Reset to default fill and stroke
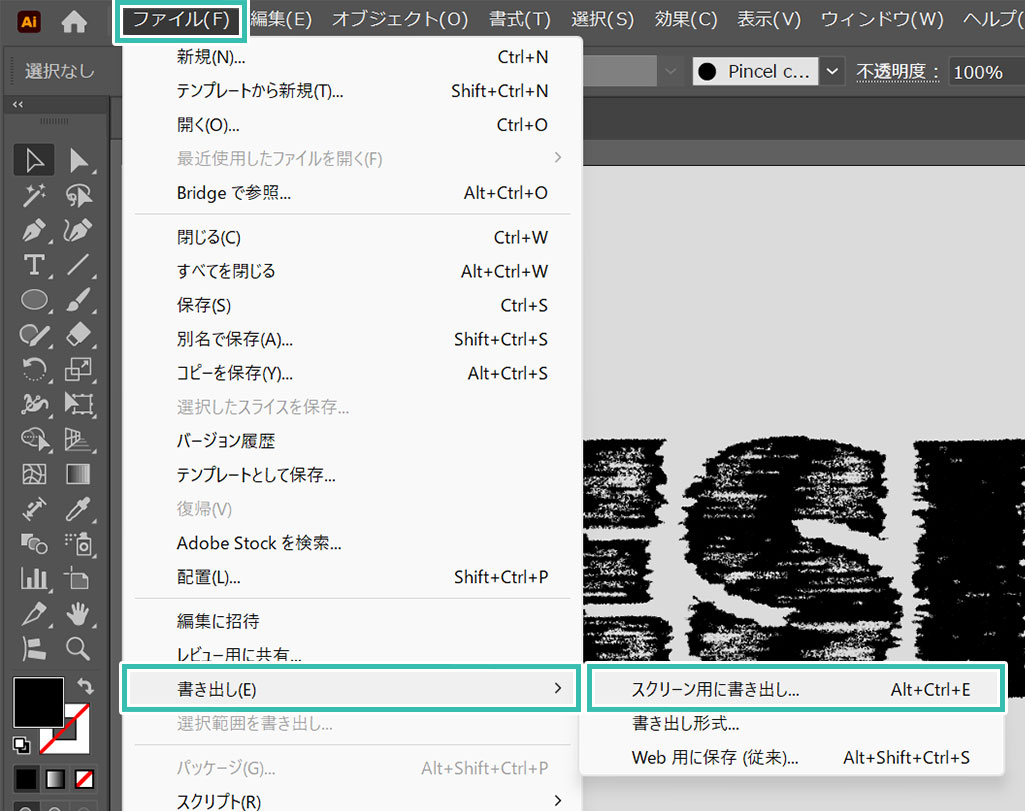This screenshot has width=1025, height=811. point(21,743)
